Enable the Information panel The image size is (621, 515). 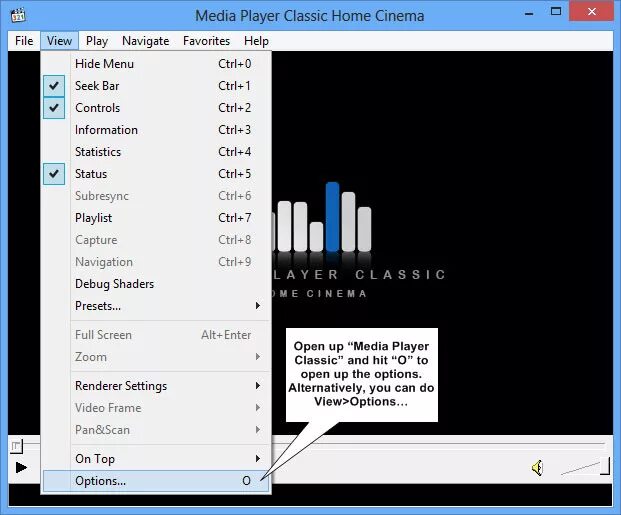156,130
